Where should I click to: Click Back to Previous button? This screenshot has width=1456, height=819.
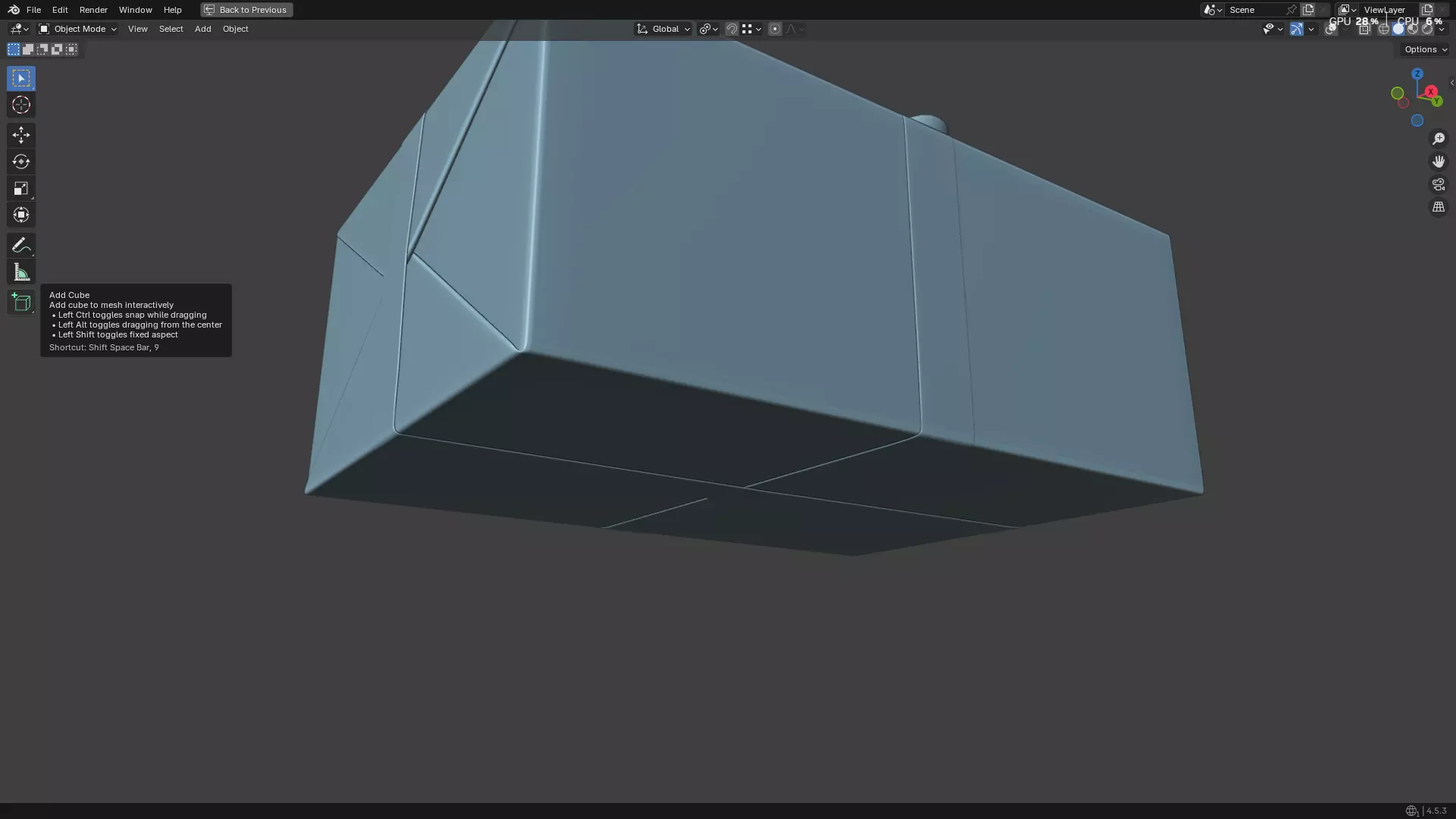tap(246, 10)
